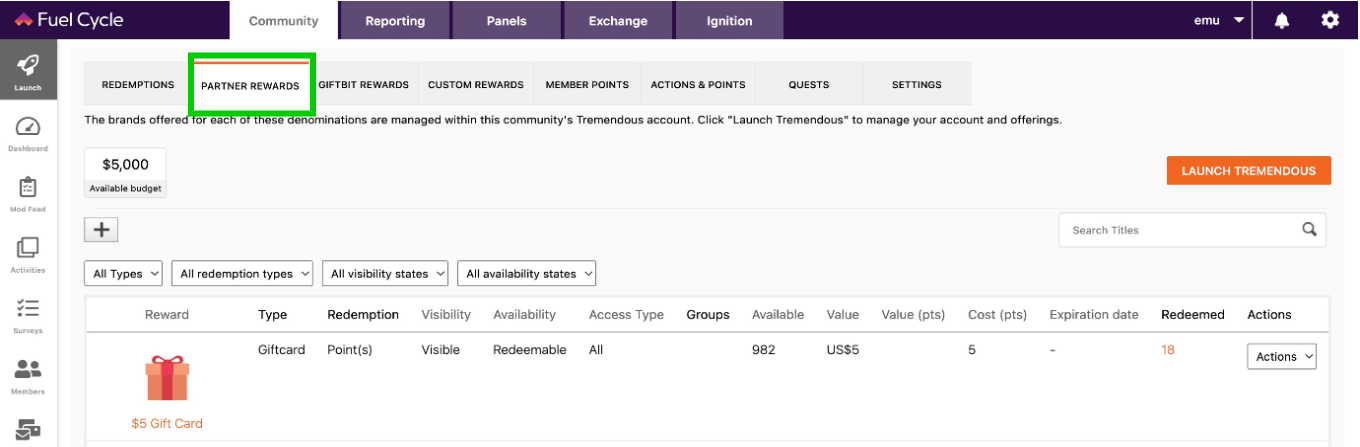Open the Redemptions sub-tab
The height and width of the screenshot is (447, 1360).
pyautogui.click(x=138, y=85)
